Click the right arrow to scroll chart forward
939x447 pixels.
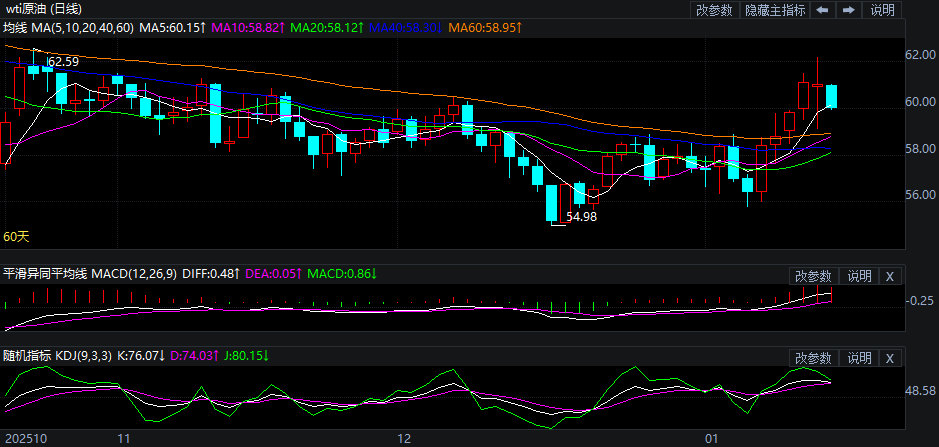[x=848, y=10]
